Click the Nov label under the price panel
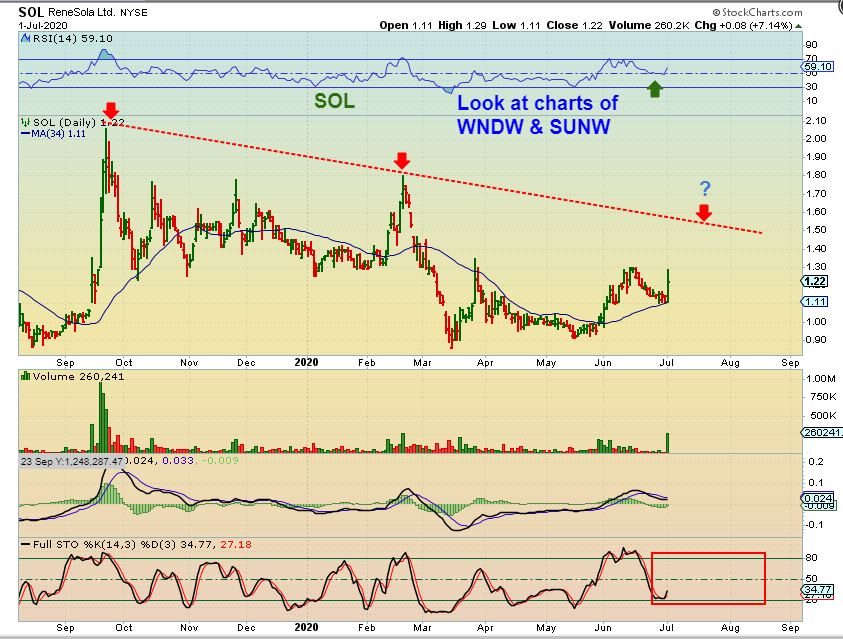 point(189,363)
